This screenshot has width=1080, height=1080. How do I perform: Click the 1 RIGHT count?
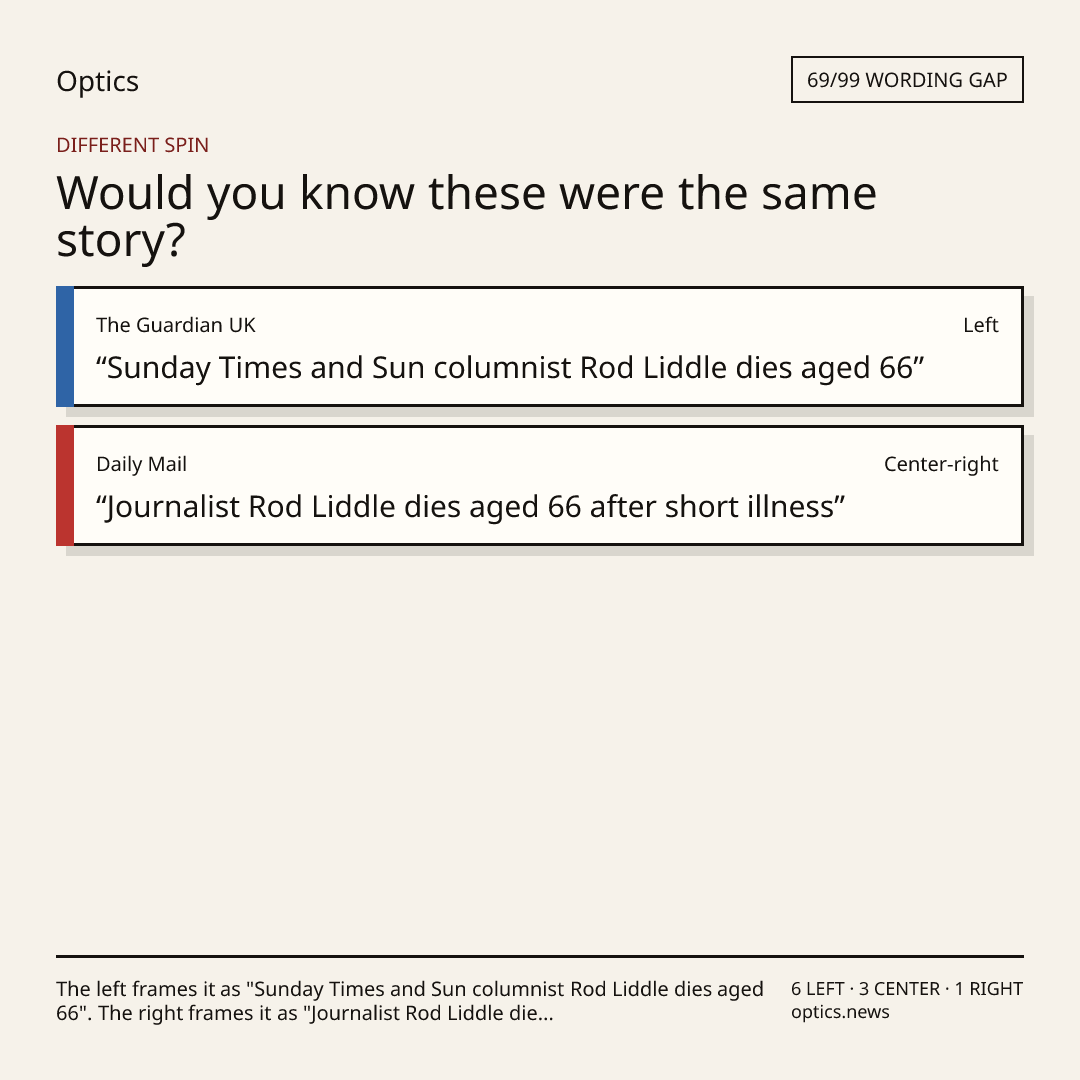pos(988,989)
